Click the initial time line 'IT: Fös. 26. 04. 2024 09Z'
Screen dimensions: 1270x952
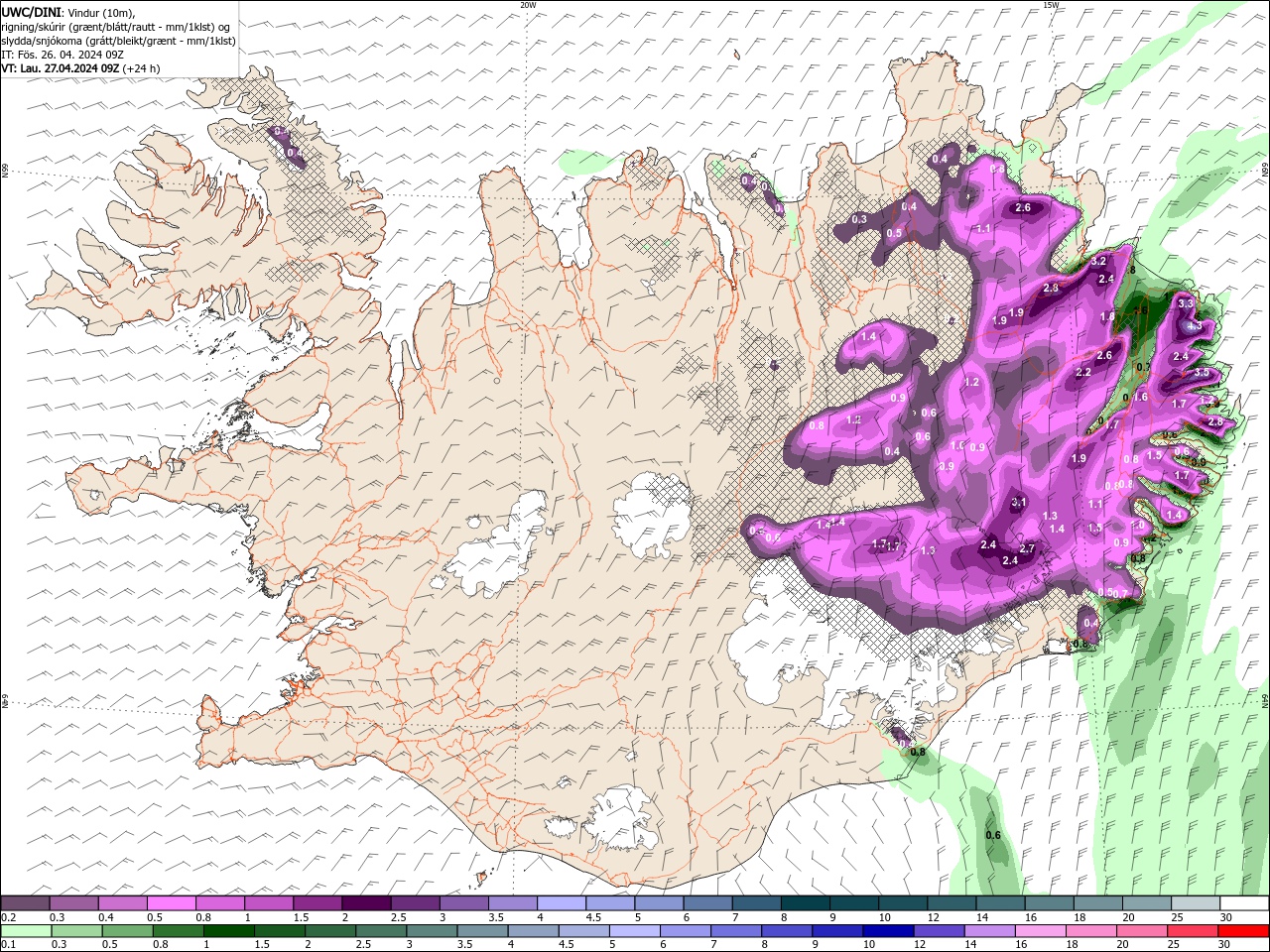pos(62,55)
